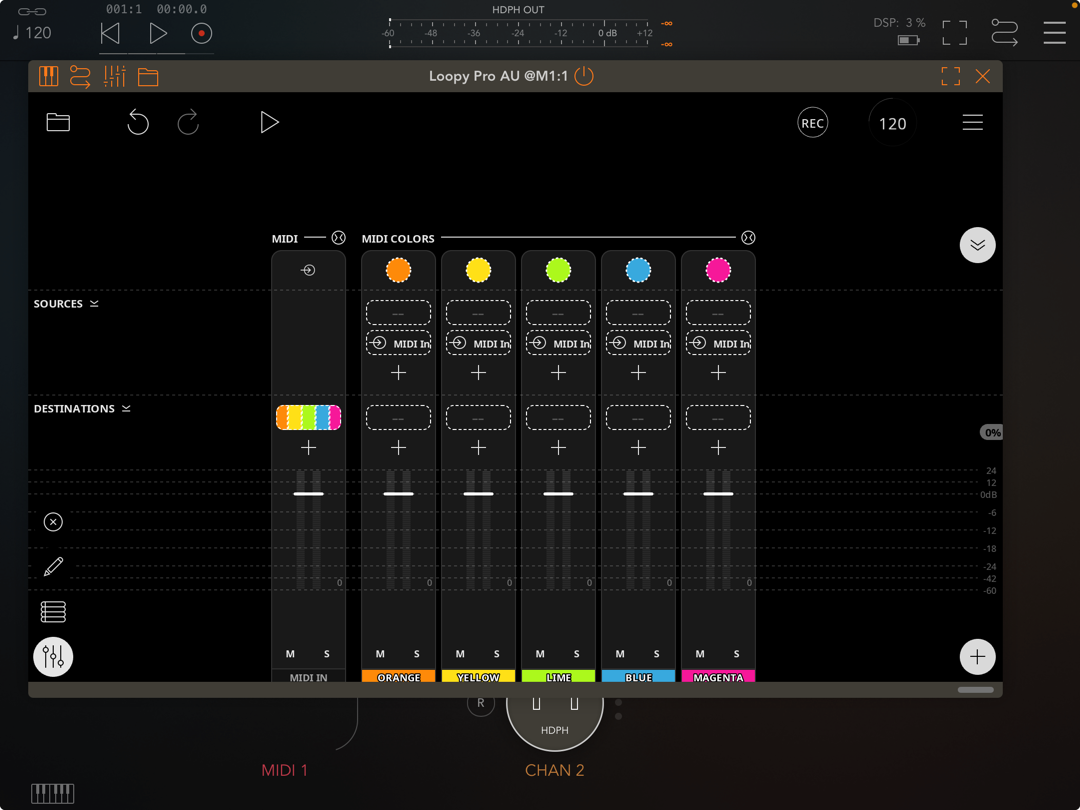Click the LIME channel fader handle
The height and width of the screenshot is (810, 1080).
[558, 494]
